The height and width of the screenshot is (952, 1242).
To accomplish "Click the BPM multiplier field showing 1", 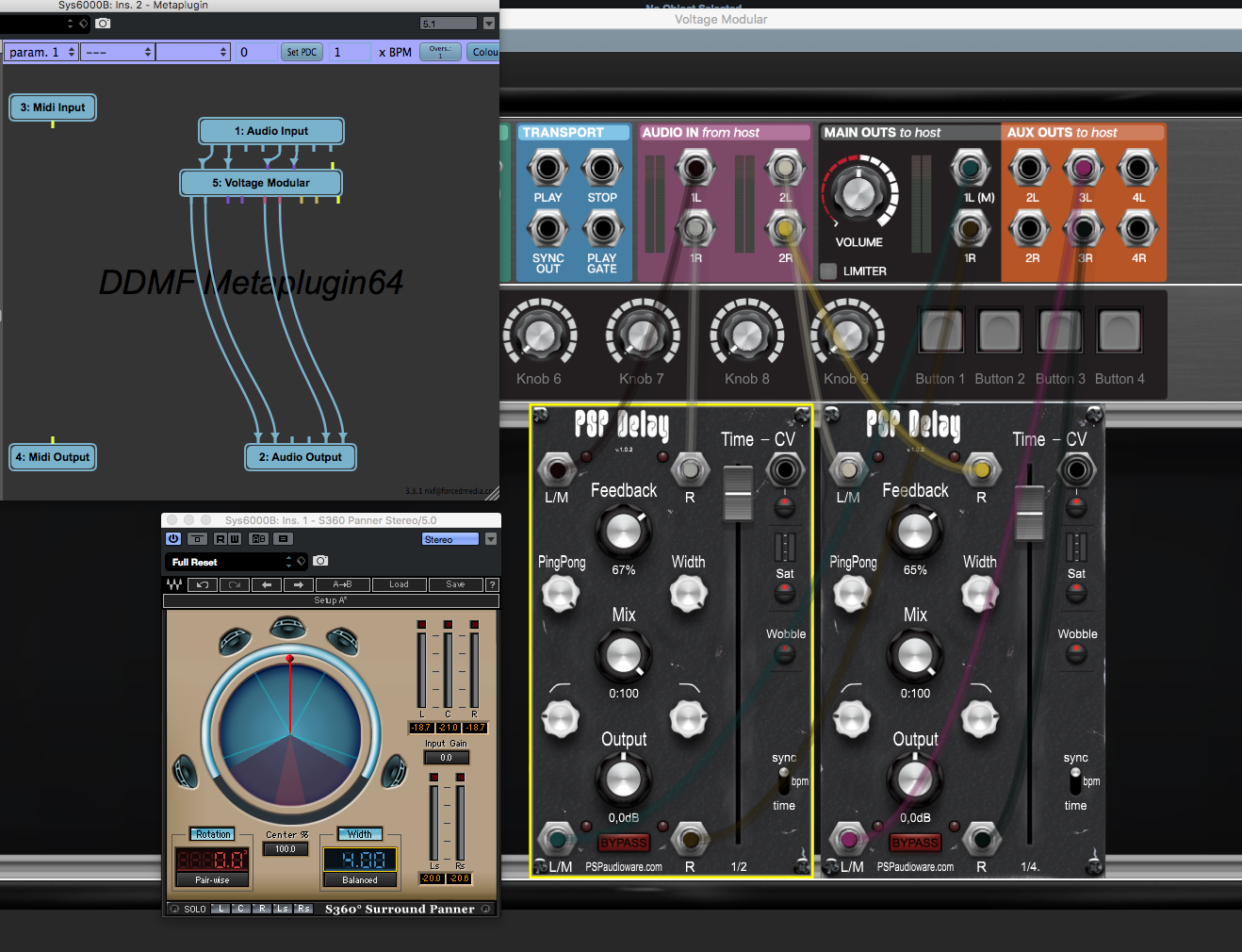I will click(349, 52).
